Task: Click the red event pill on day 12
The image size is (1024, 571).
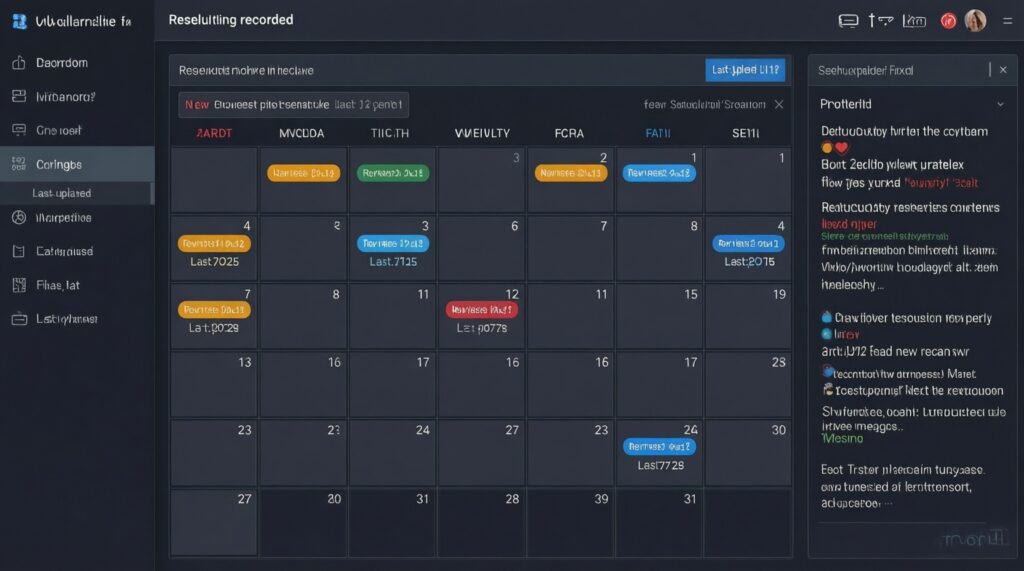Action: [481, 310]
